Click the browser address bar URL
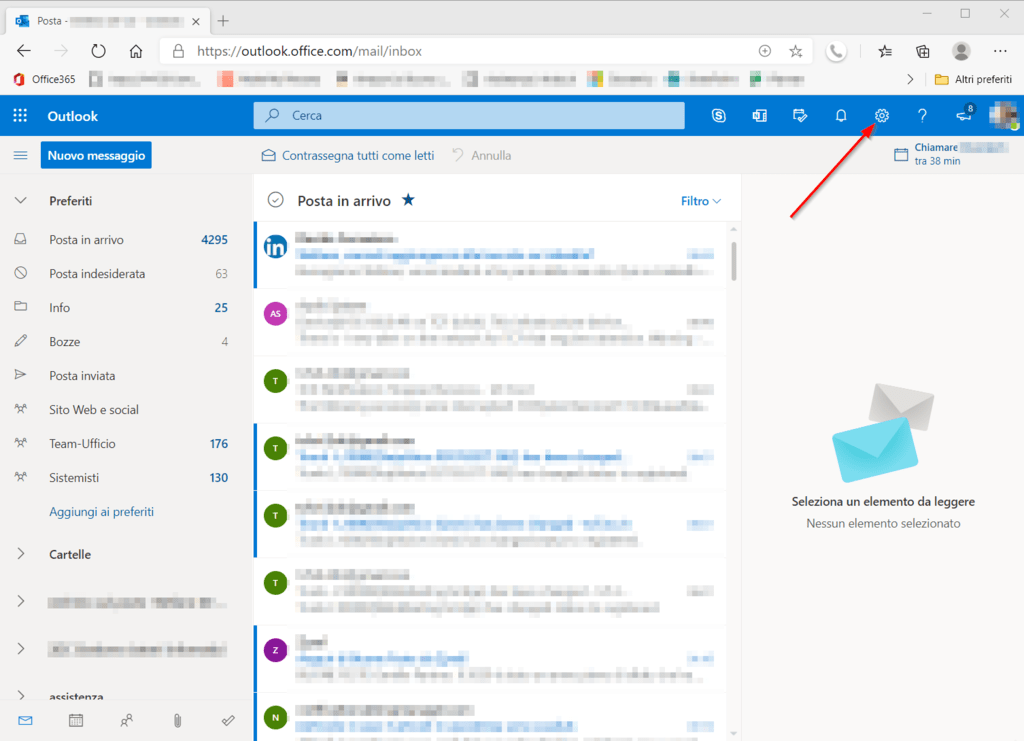Image resolution: width=1024 pixels, height=741 pixels. pos(310,51)
